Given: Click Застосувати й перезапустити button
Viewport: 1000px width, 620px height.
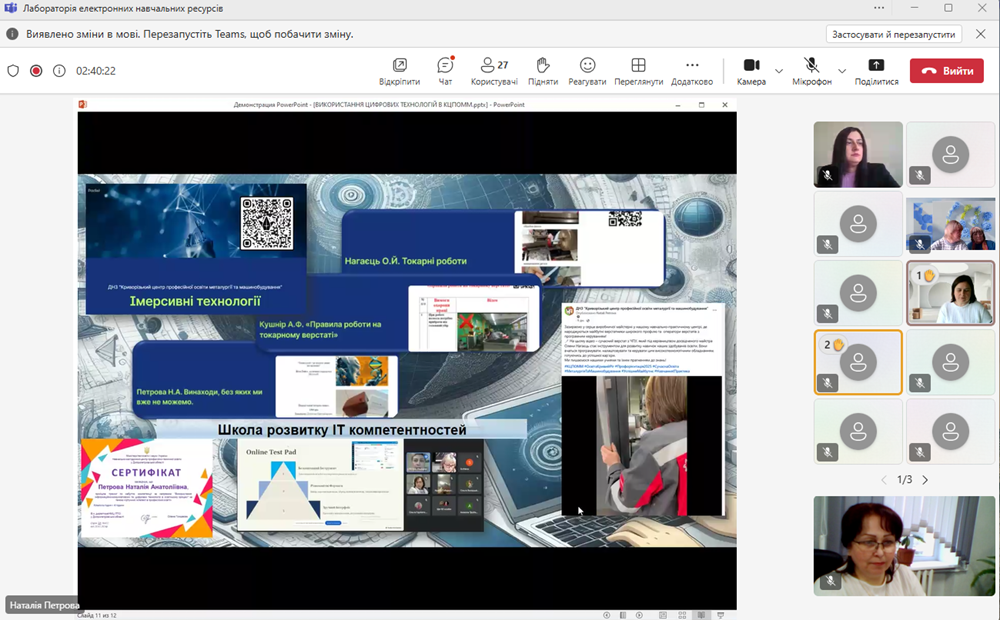Looking at the screenshot, I should pyautogui.click(x=894, y=34).
